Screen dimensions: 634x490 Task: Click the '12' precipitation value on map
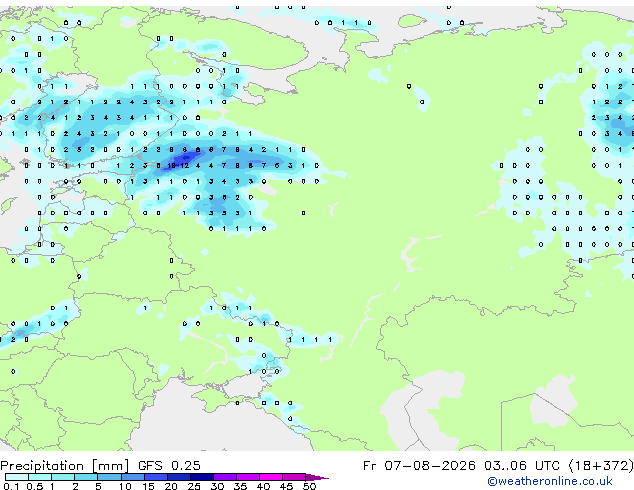[184, 165]
